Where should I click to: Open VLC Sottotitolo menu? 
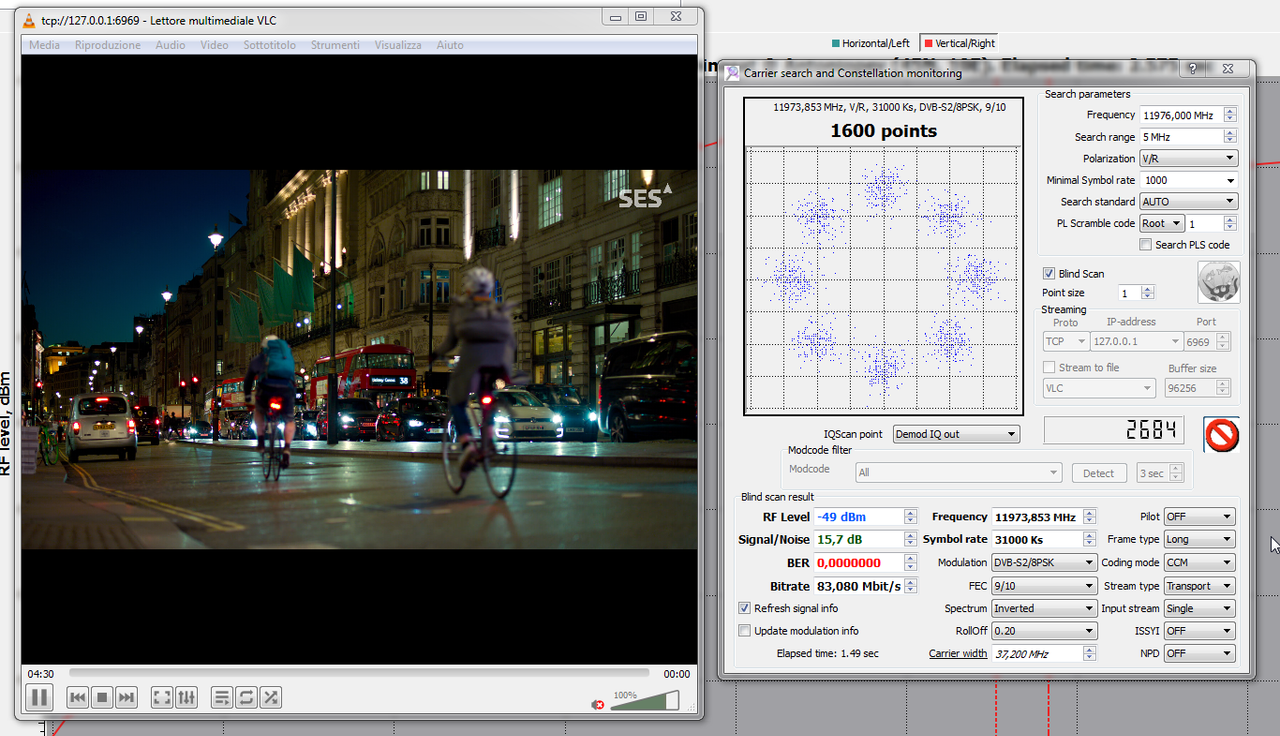270,45
